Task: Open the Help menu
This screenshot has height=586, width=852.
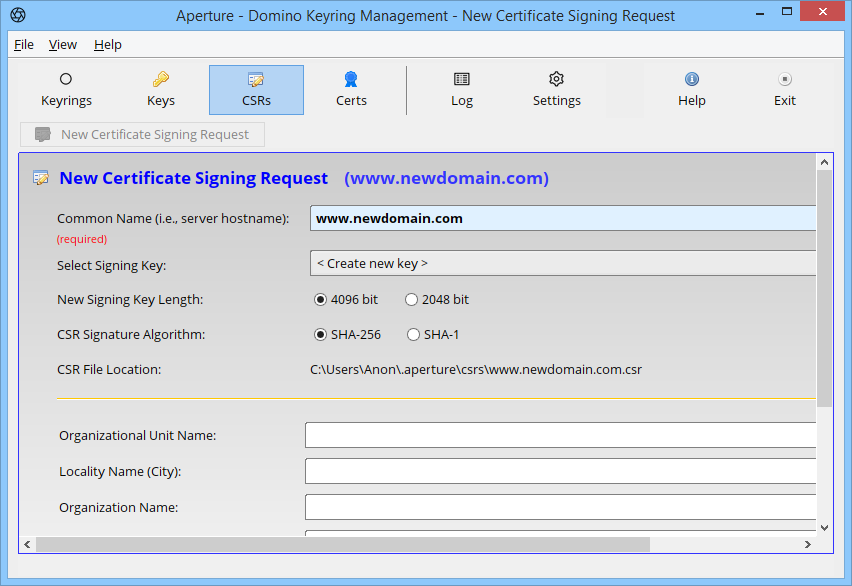Action: (108, 45)
